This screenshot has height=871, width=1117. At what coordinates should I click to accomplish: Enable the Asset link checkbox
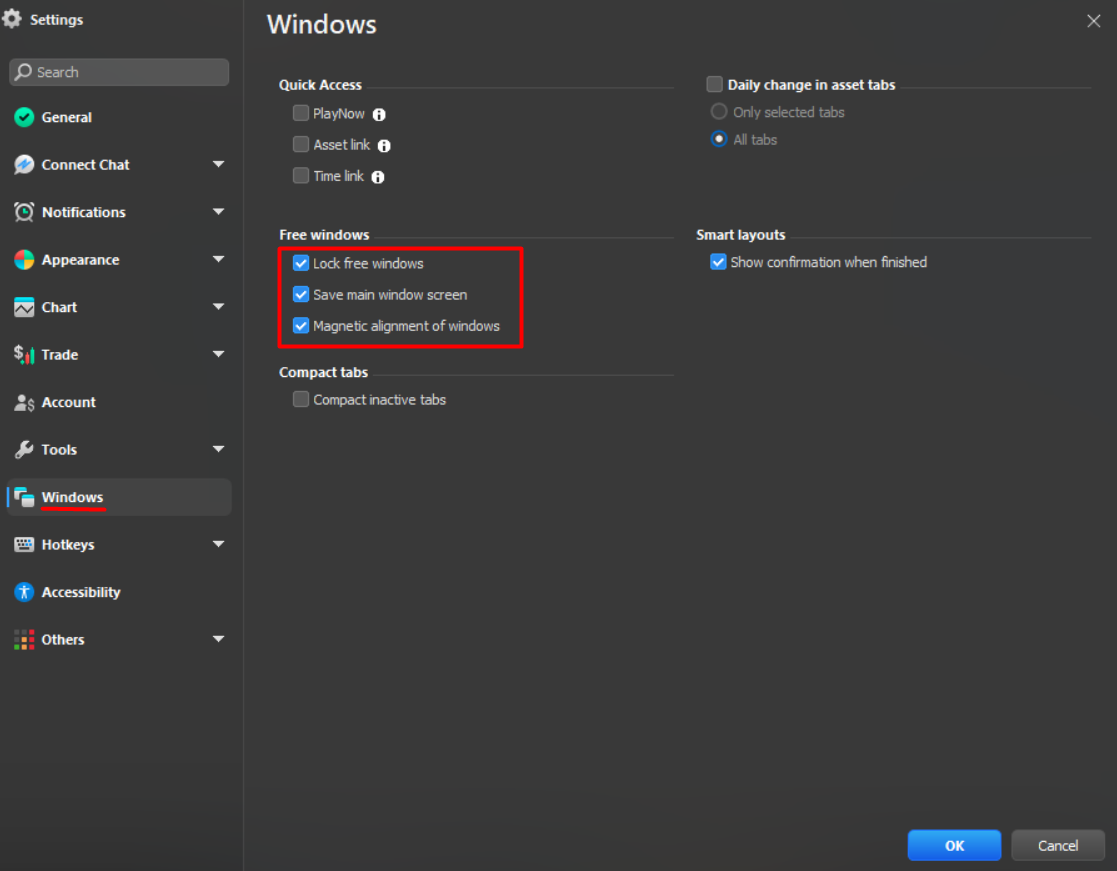point(301,145)
